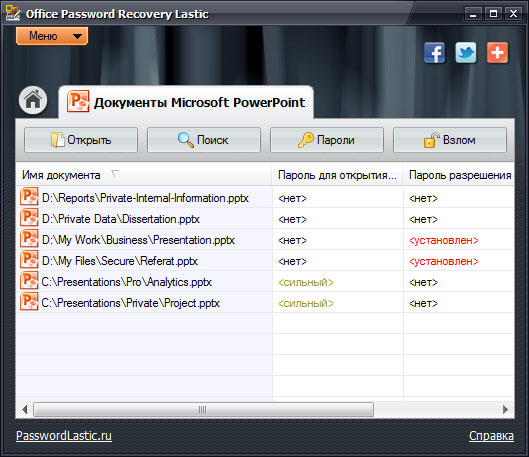
Task: Go to the home screen icon
Action: pyautogui.click(x=33, y=100)
